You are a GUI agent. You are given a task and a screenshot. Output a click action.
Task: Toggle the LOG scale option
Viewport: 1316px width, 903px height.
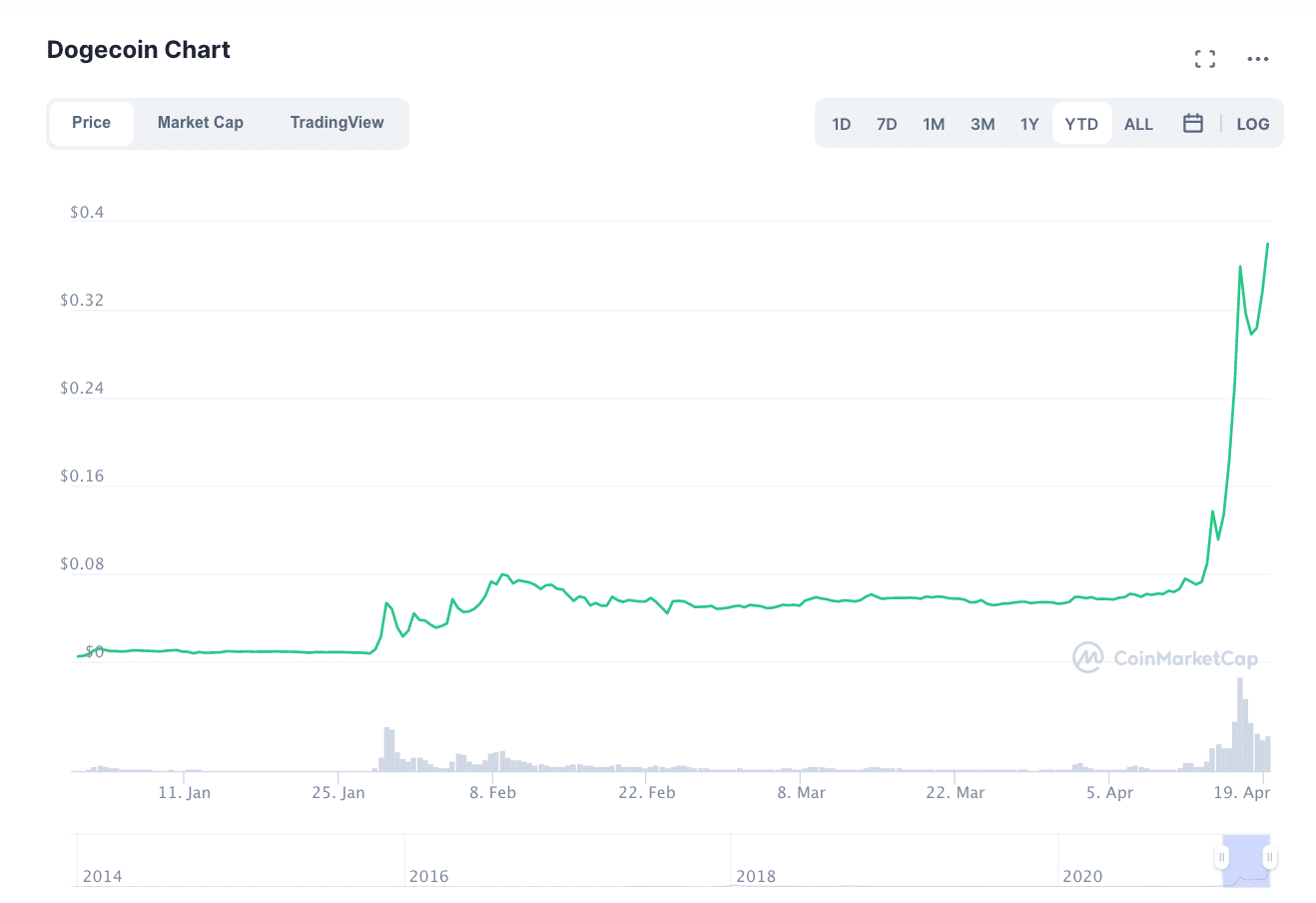click(x=1252, y=124)
